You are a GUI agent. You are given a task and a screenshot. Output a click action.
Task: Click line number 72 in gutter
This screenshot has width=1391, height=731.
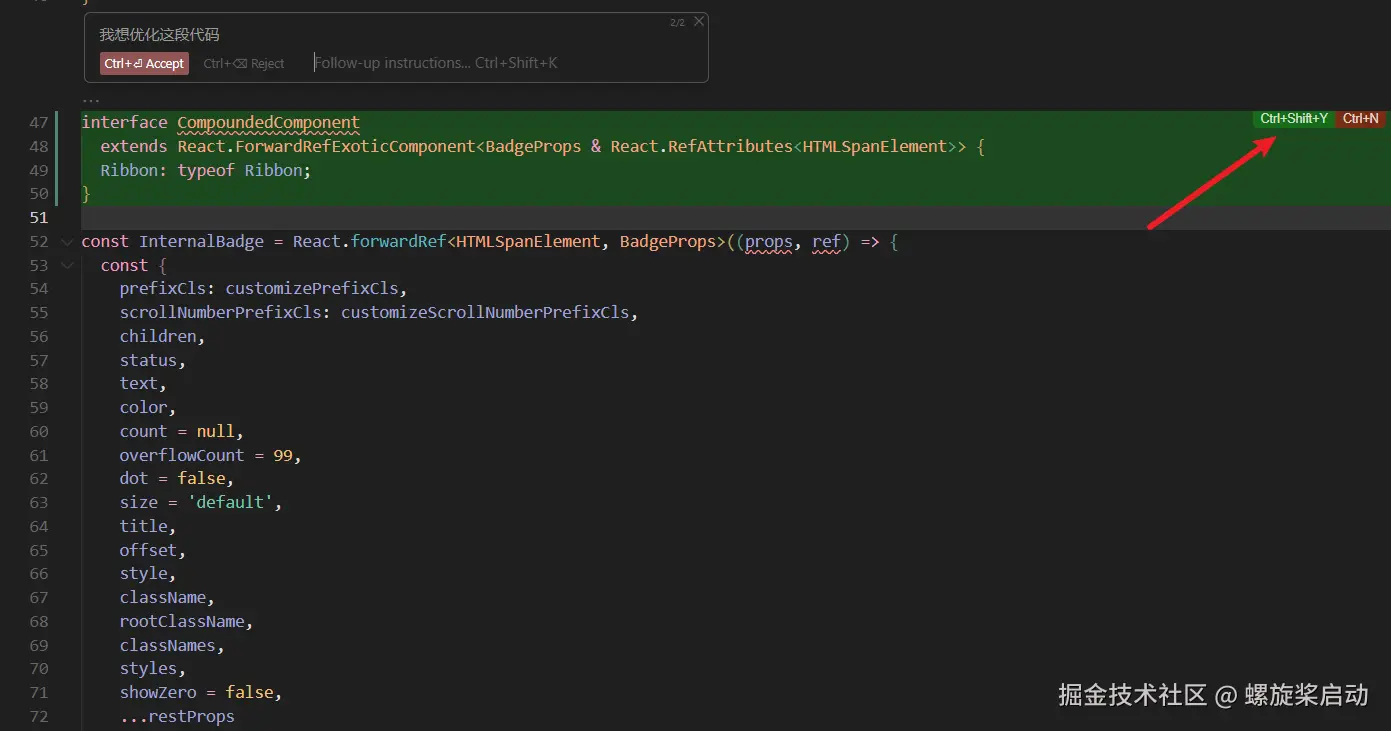[x=39, y=717]
